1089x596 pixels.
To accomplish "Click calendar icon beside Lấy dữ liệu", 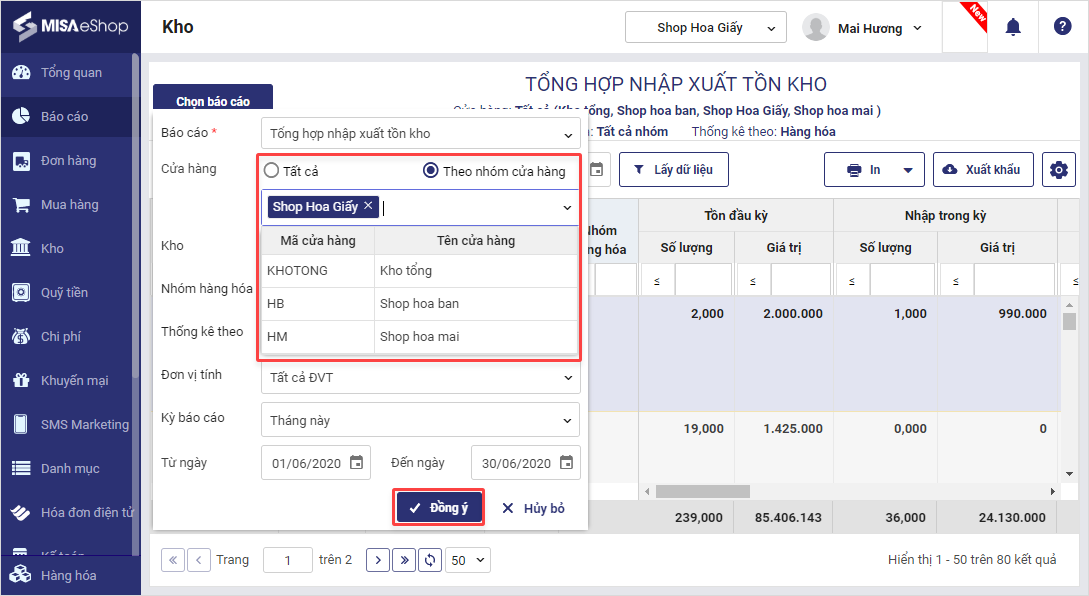I will coord(597,169).
